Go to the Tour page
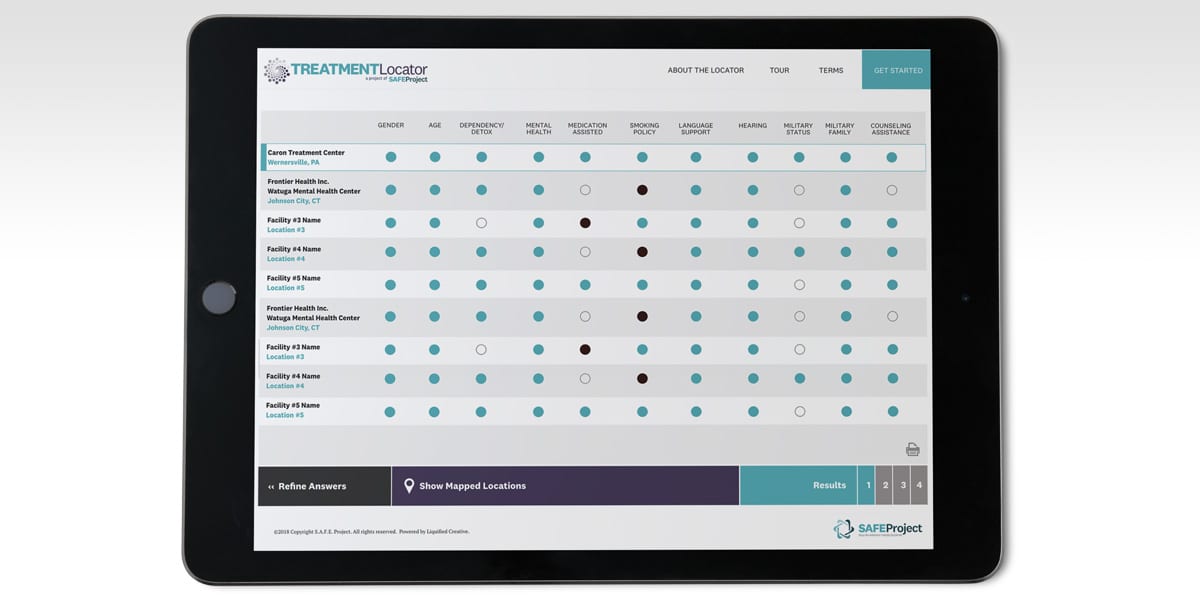The width and height of the screenshot is (1200, 600). 779,71
